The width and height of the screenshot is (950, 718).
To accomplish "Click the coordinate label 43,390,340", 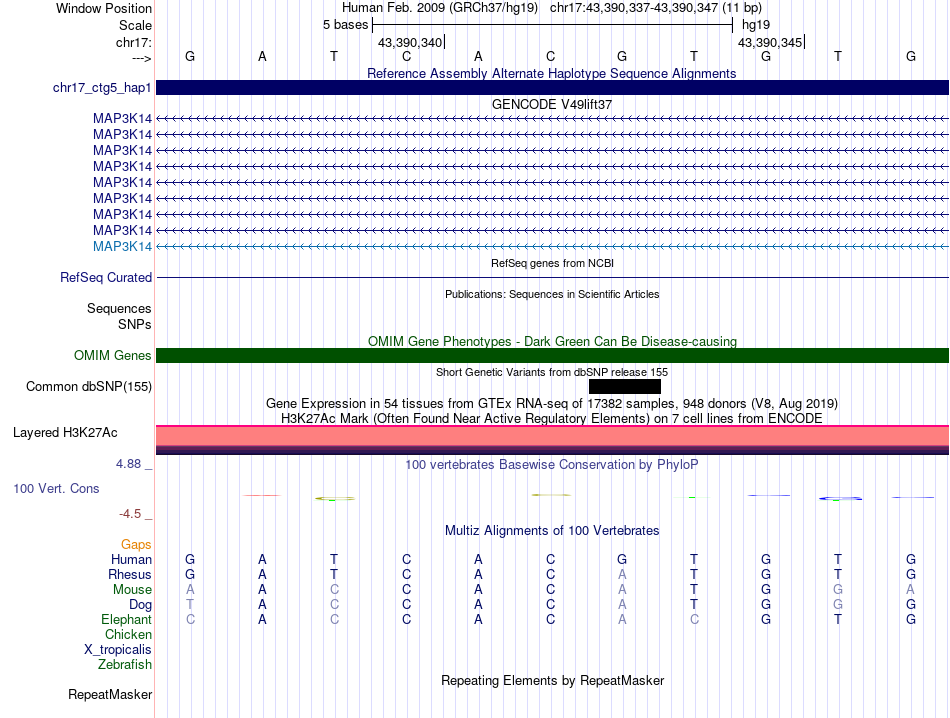I will 410,42.
